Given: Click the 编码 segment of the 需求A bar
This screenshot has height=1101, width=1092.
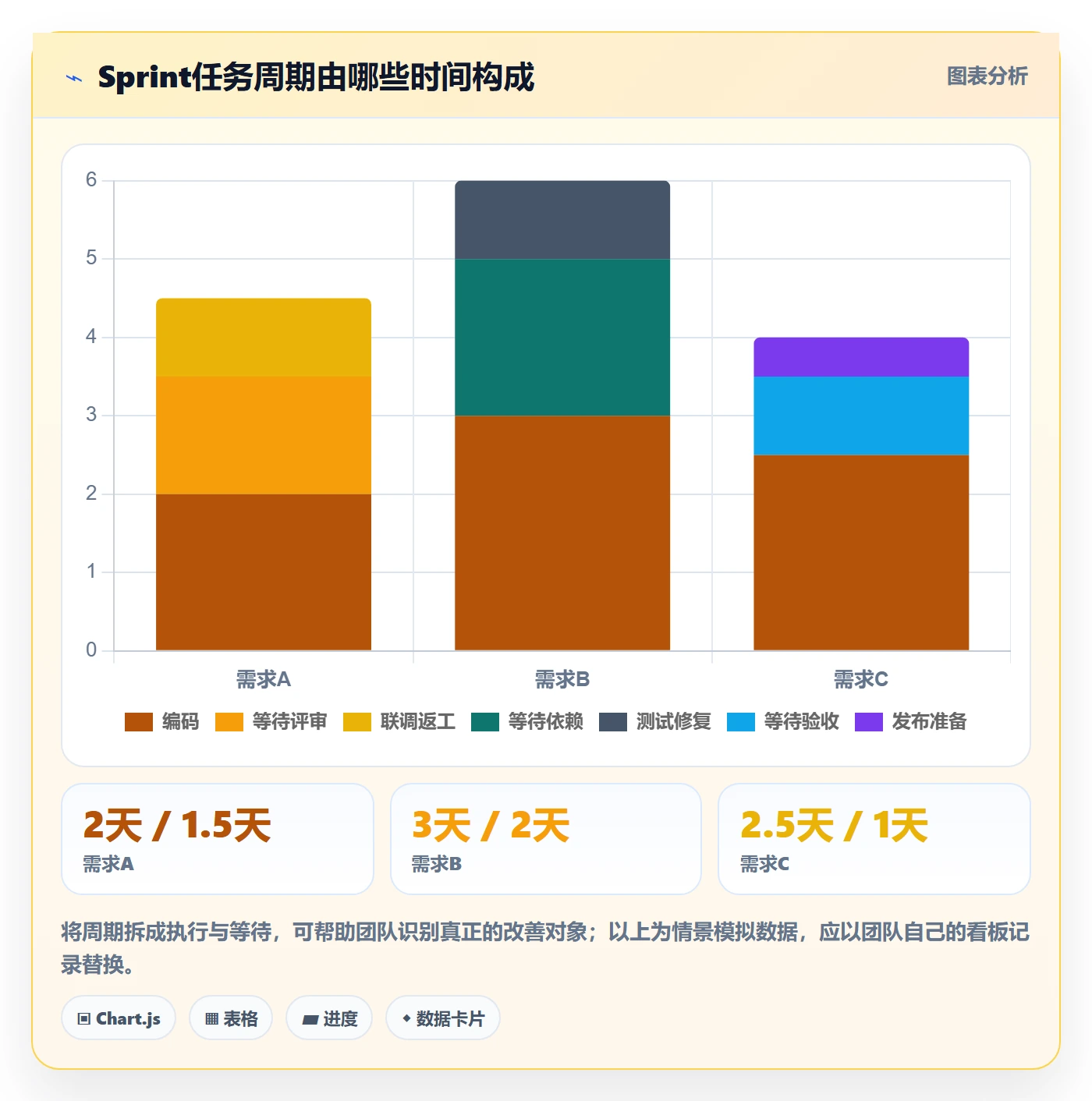Looking at the screenshot, I should (x=264, y=572).
